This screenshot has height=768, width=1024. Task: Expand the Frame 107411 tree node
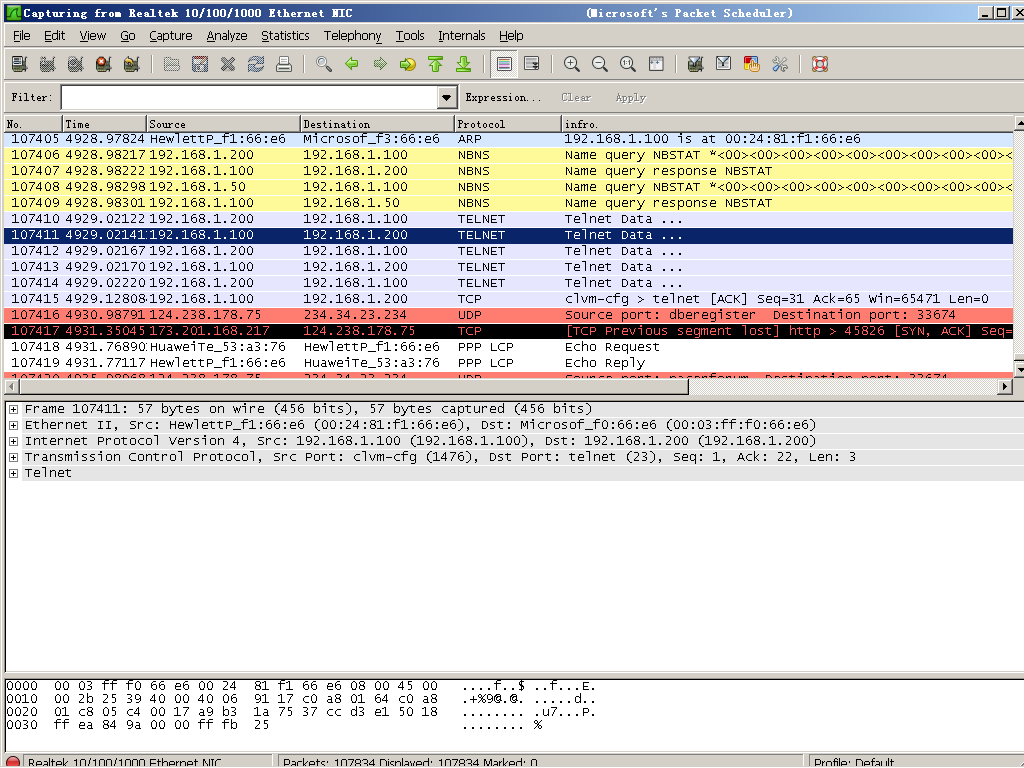click(x=13, y=409)
